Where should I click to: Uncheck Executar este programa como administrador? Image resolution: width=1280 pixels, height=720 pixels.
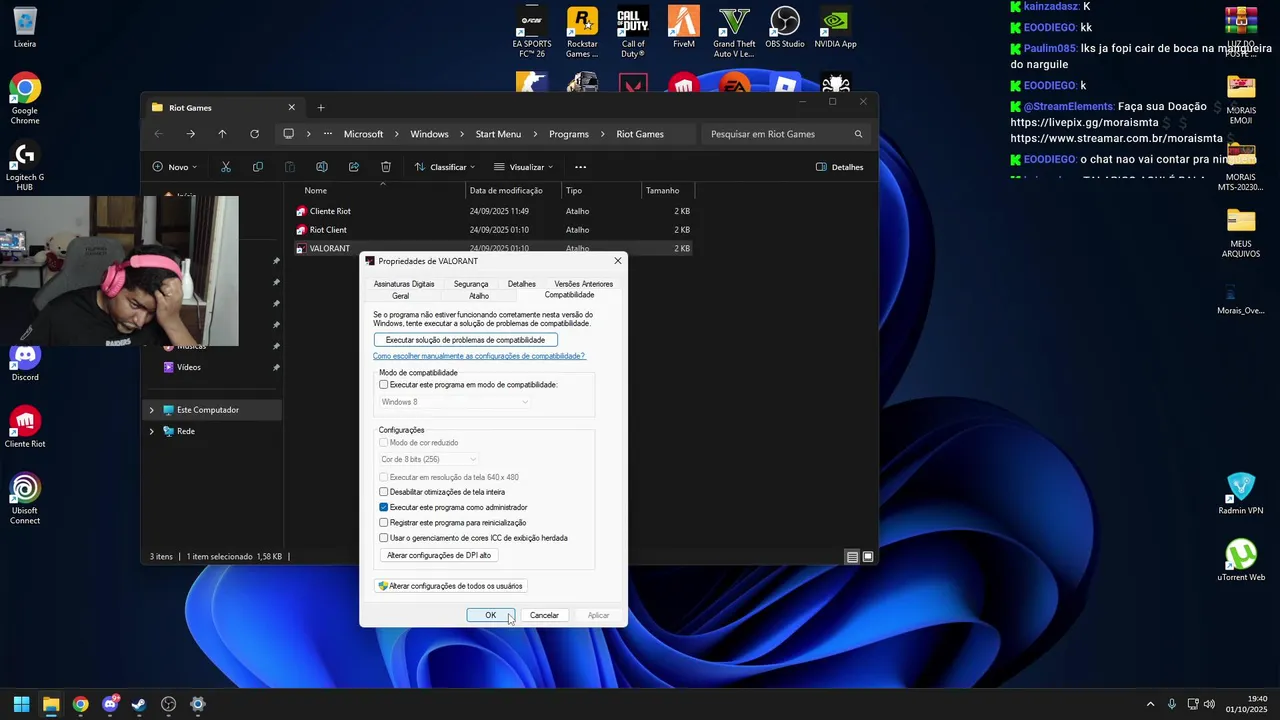384,507
